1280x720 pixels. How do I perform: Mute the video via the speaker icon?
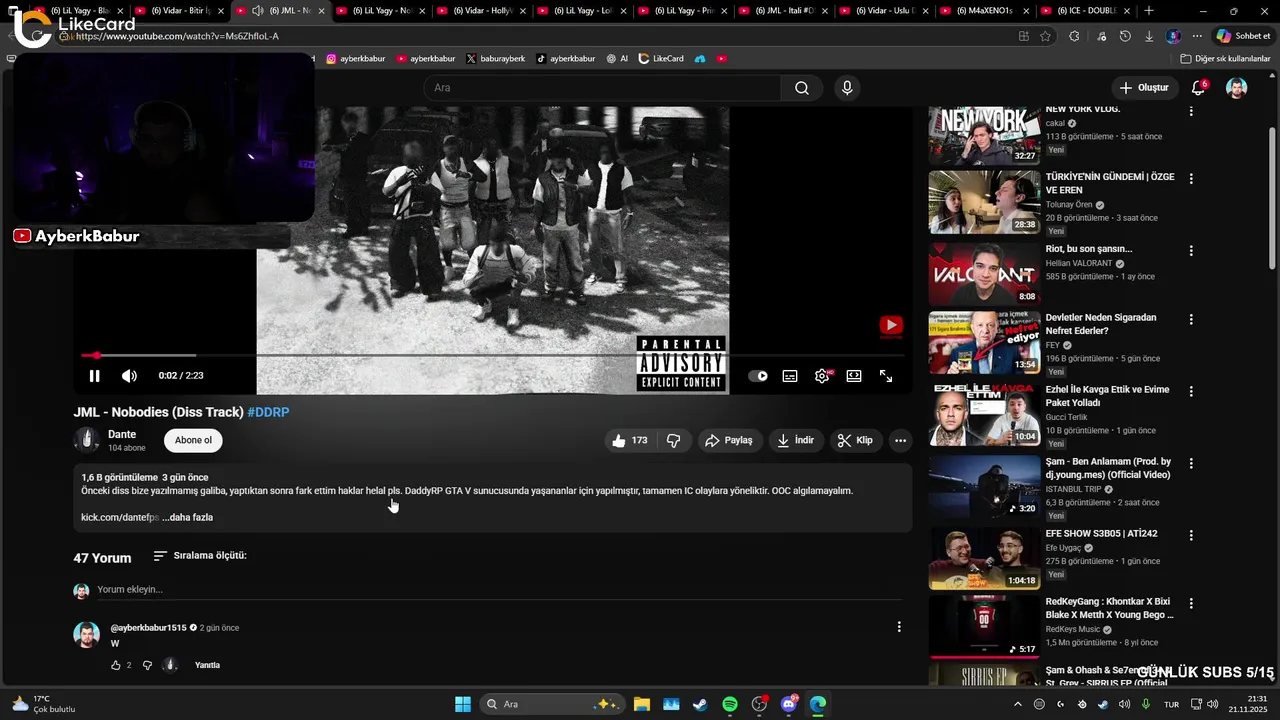(129, 376)
